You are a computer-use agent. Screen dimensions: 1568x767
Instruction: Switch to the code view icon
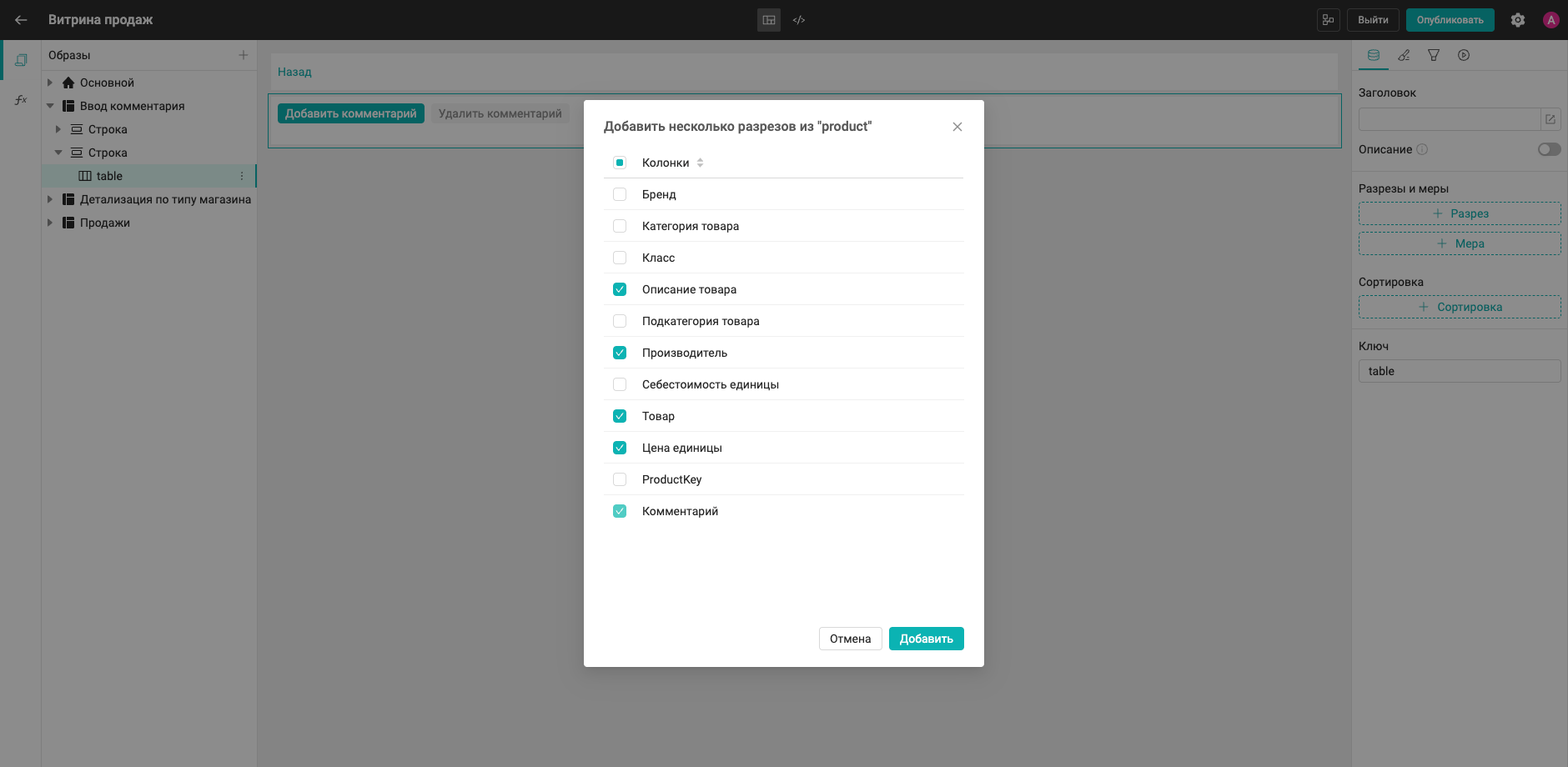tap(799, 20)
